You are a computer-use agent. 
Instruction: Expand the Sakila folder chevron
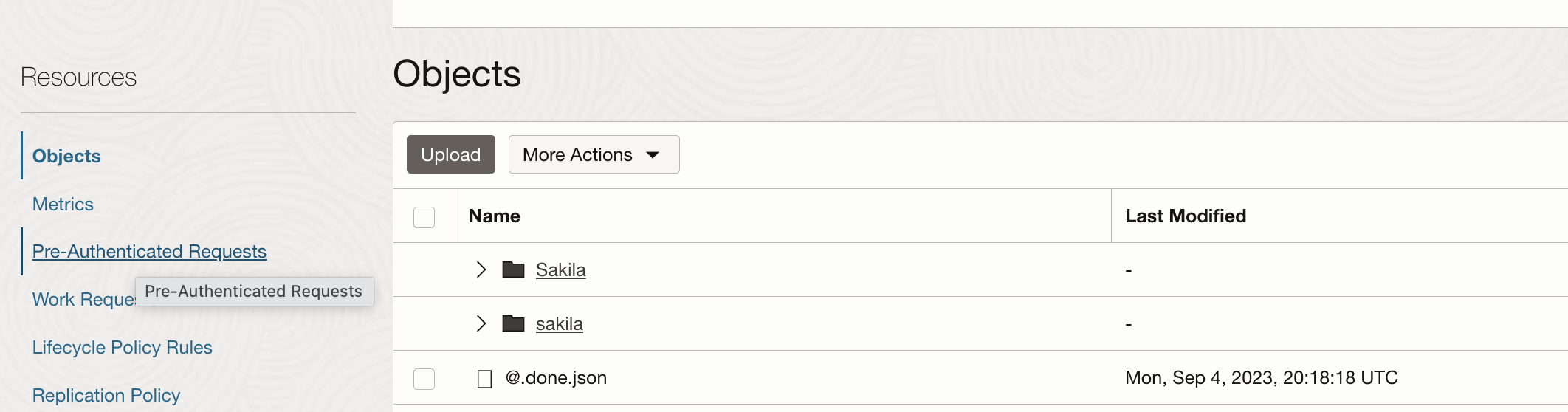coord(481,269)
